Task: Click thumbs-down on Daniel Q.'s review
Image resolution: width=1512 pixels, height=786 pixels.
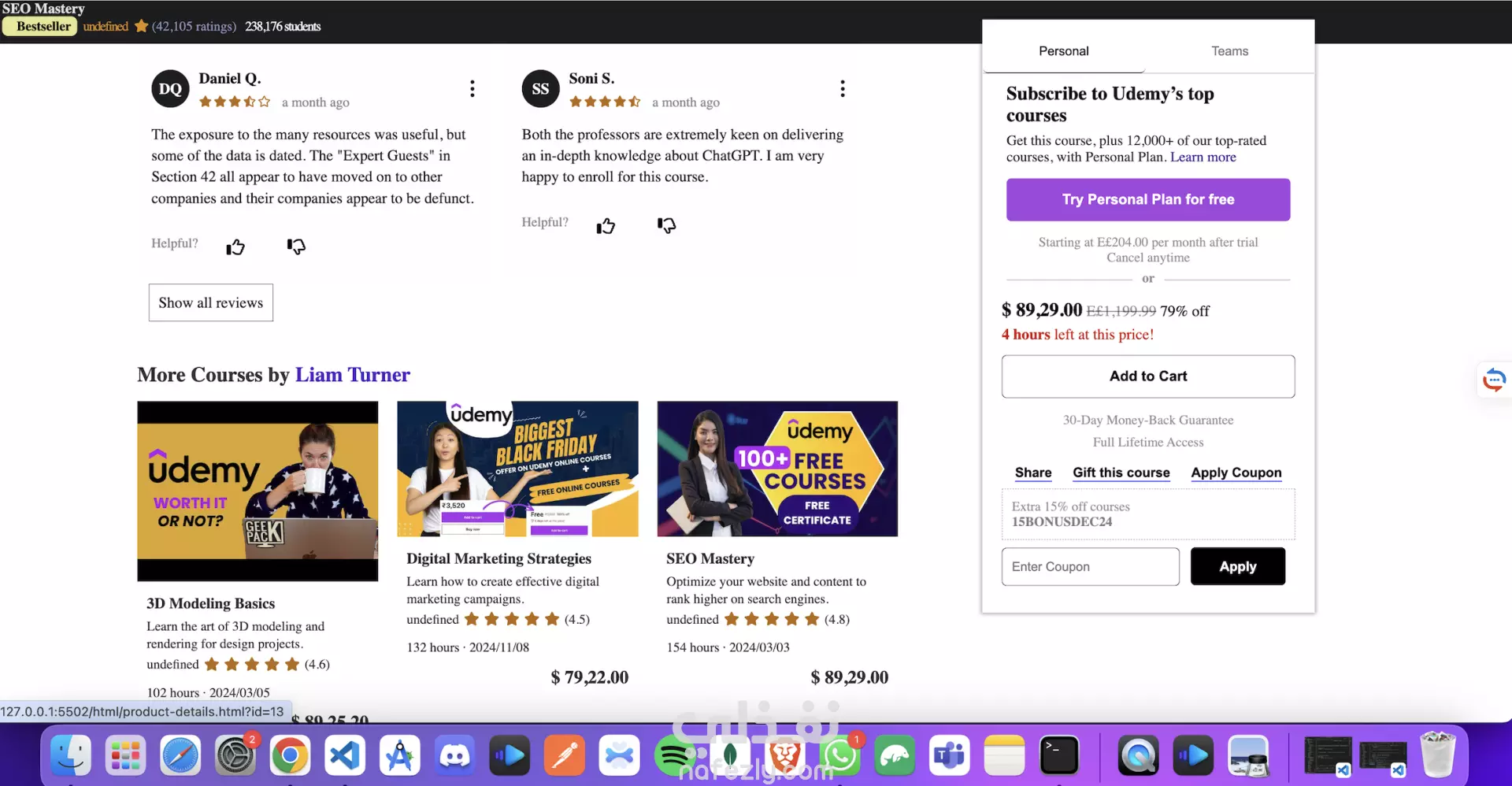Action: pos(296,247)
